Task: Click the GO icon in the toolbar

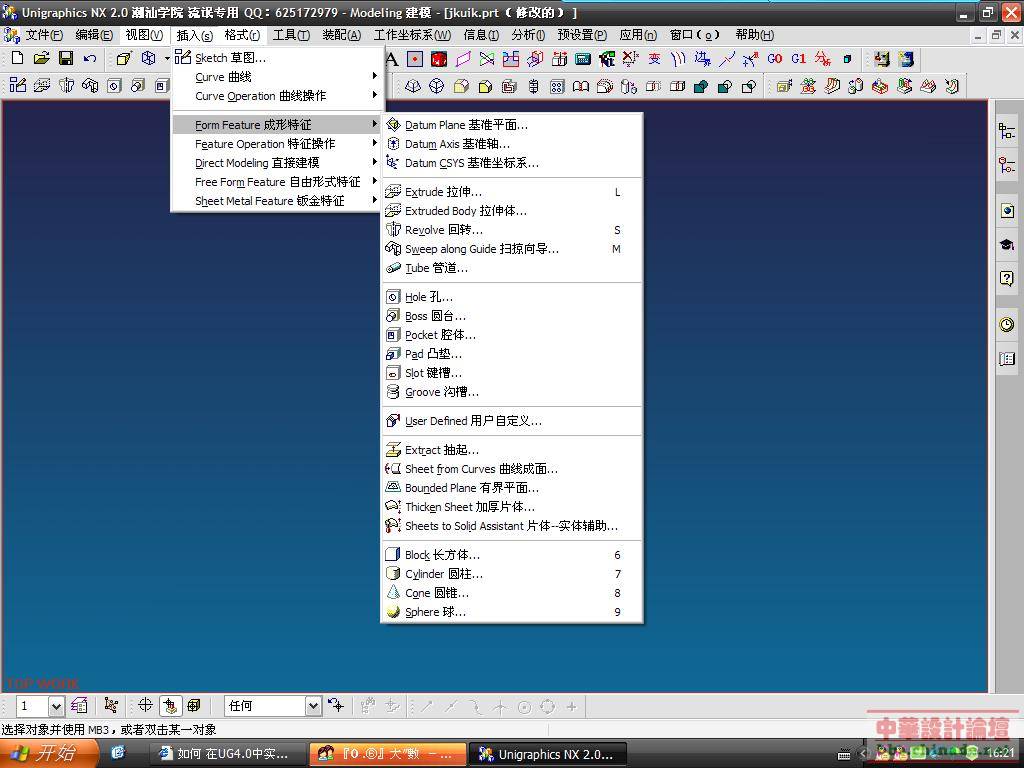Action: (x=775, y=59)
